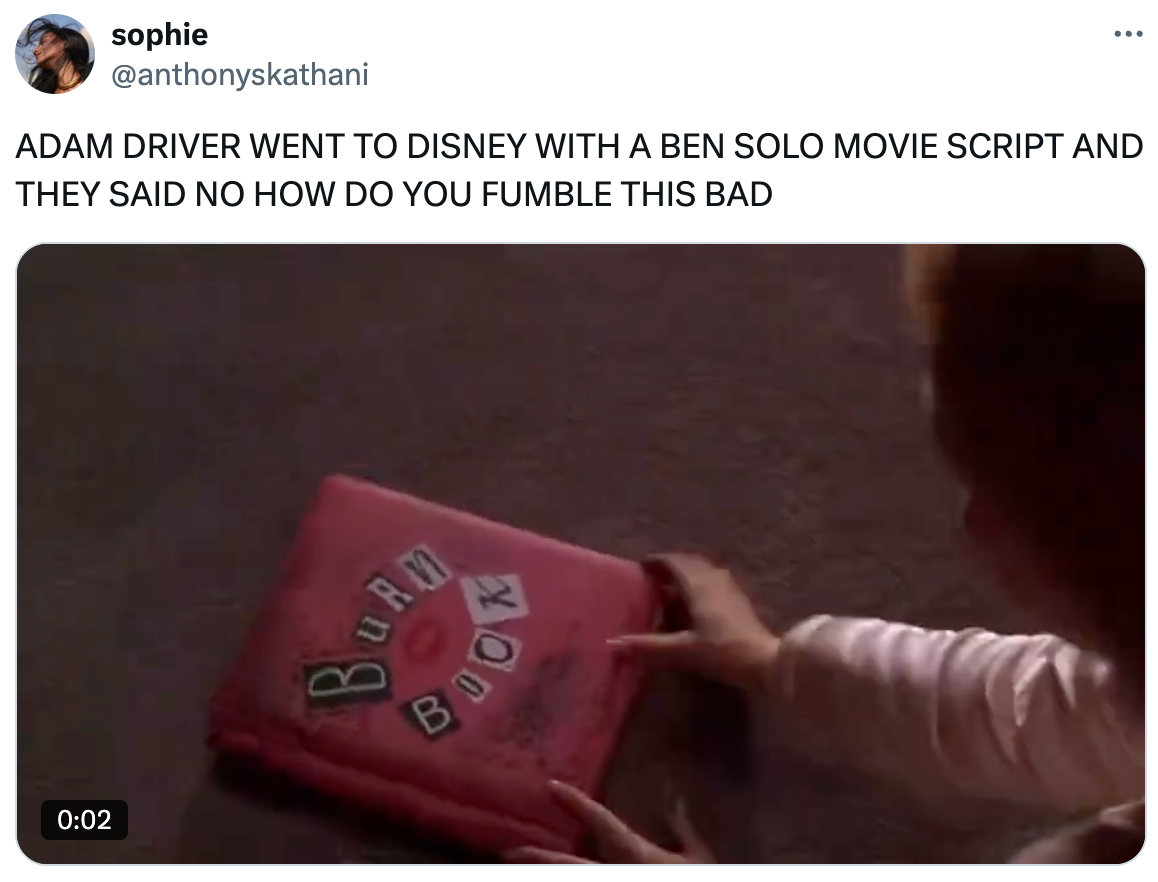Select the word FUMBLE in the tweet text

coord(546,194)
